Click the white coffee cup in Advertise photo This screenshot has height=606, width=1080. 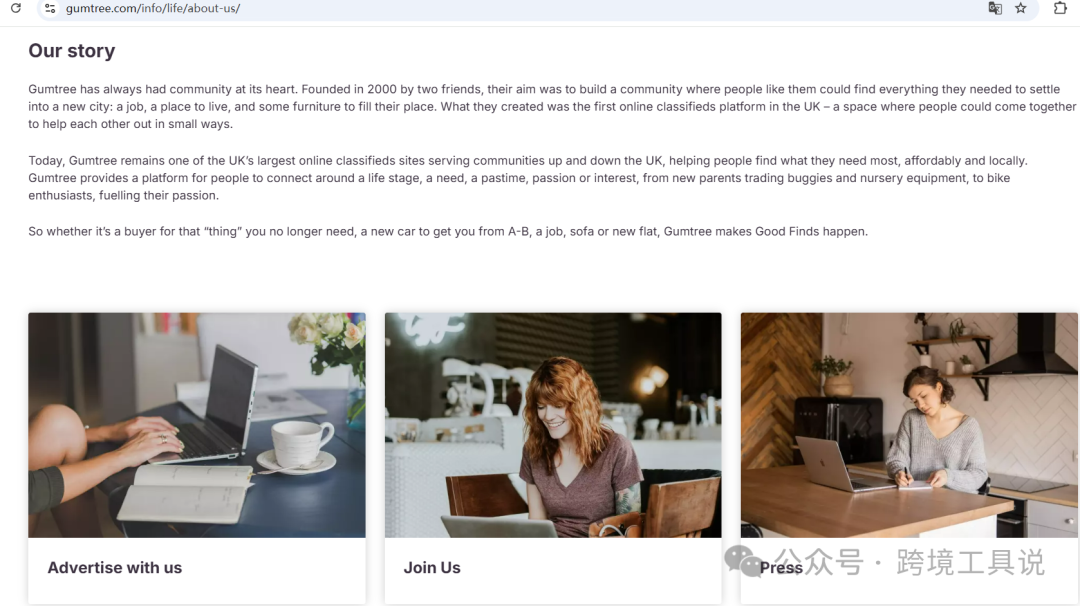300,446
